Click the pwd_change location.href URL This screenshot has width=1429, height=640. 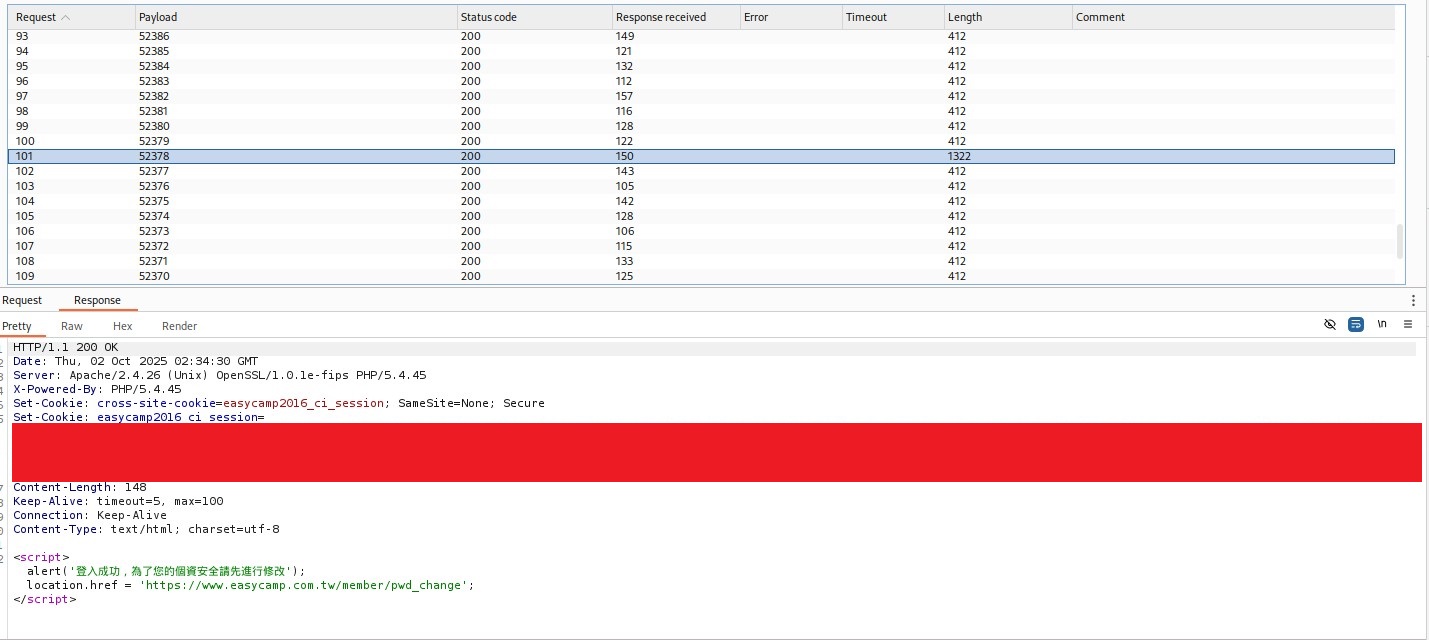pyautogui.click(x=306, y=585)
